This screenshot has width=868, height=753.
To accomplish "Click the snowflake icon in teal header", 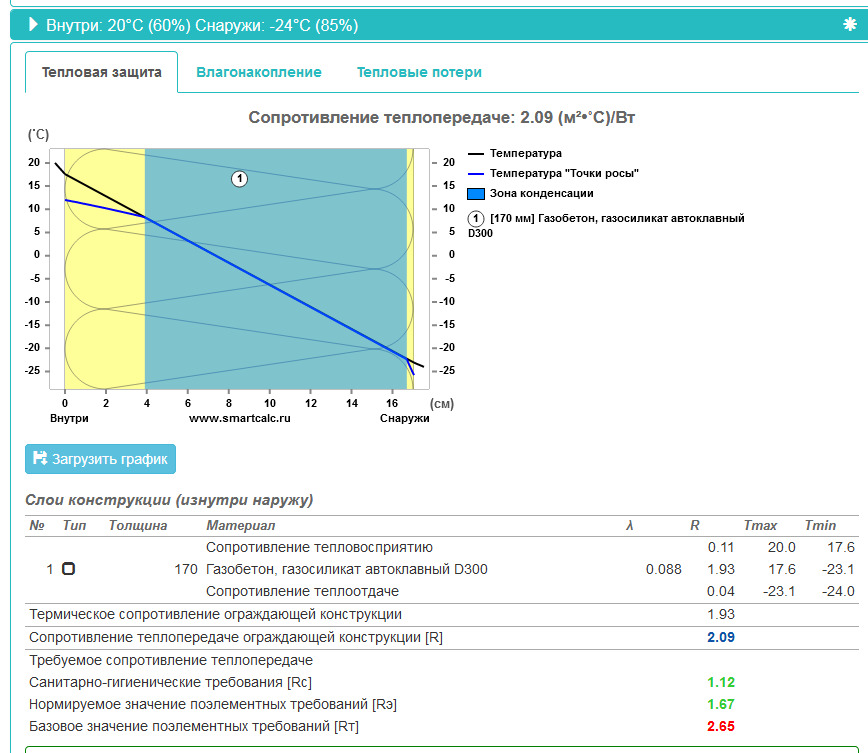I will pos(850,24).
